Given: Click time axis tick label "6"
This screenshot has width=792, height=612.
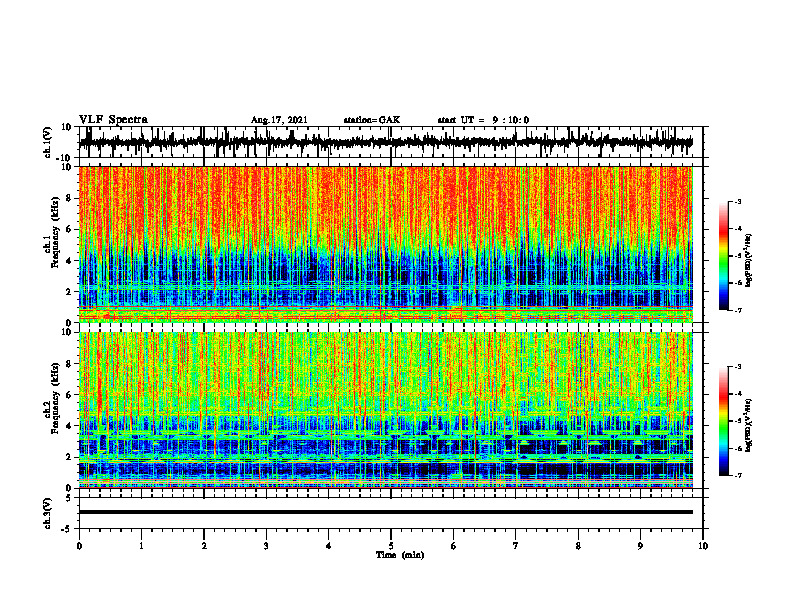Looking at the screenshot, I should pos(454,546).
